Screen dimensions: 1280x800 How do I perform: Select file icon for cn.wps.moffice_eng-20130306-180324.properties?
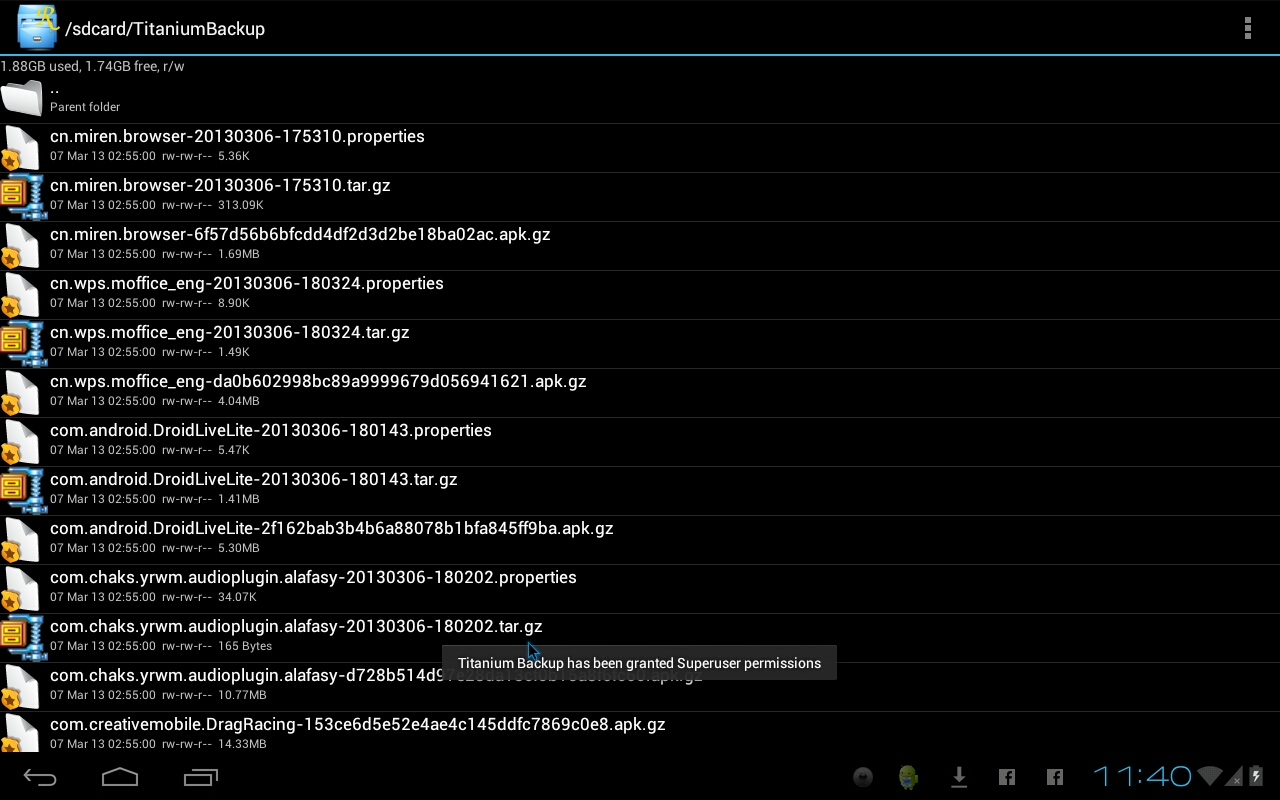click(21, 295)
